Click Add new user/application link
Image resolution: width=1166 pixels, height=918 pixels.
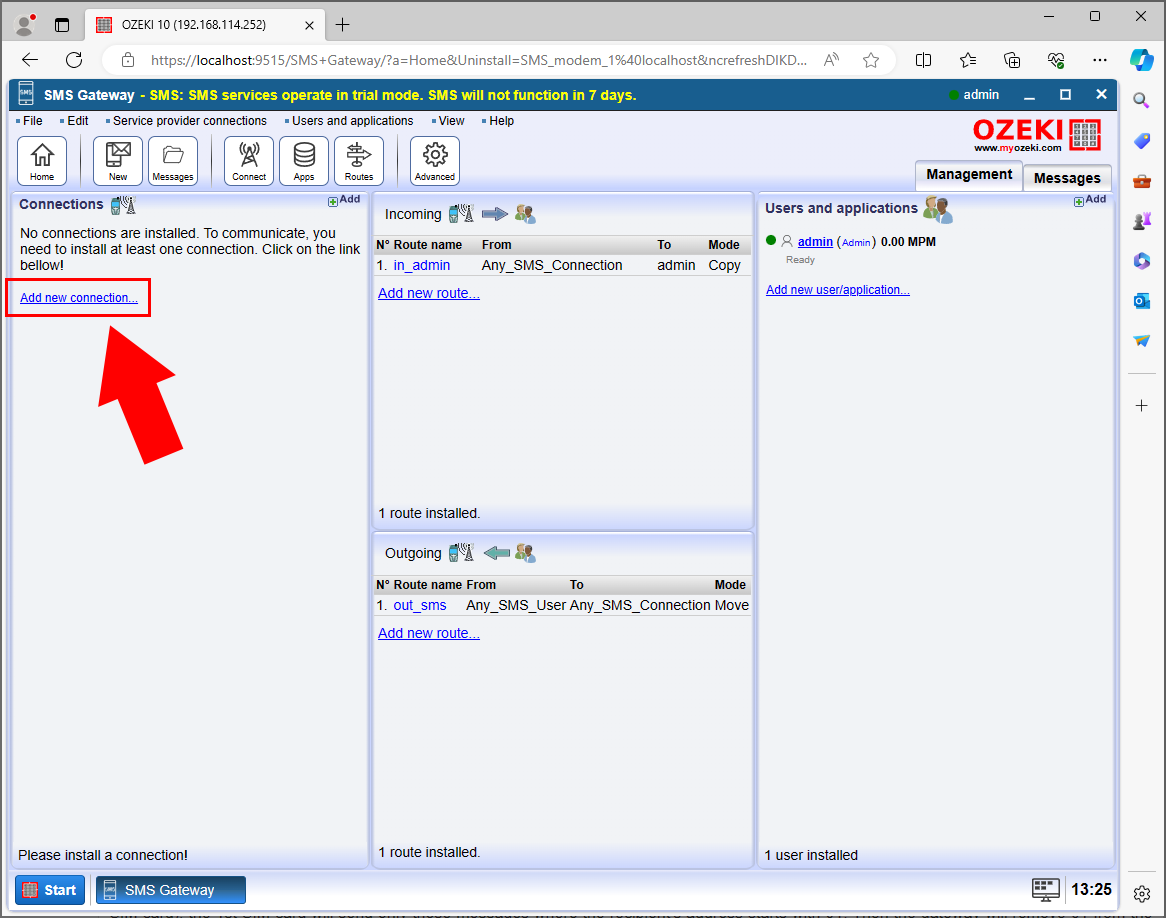click(837, 290)
